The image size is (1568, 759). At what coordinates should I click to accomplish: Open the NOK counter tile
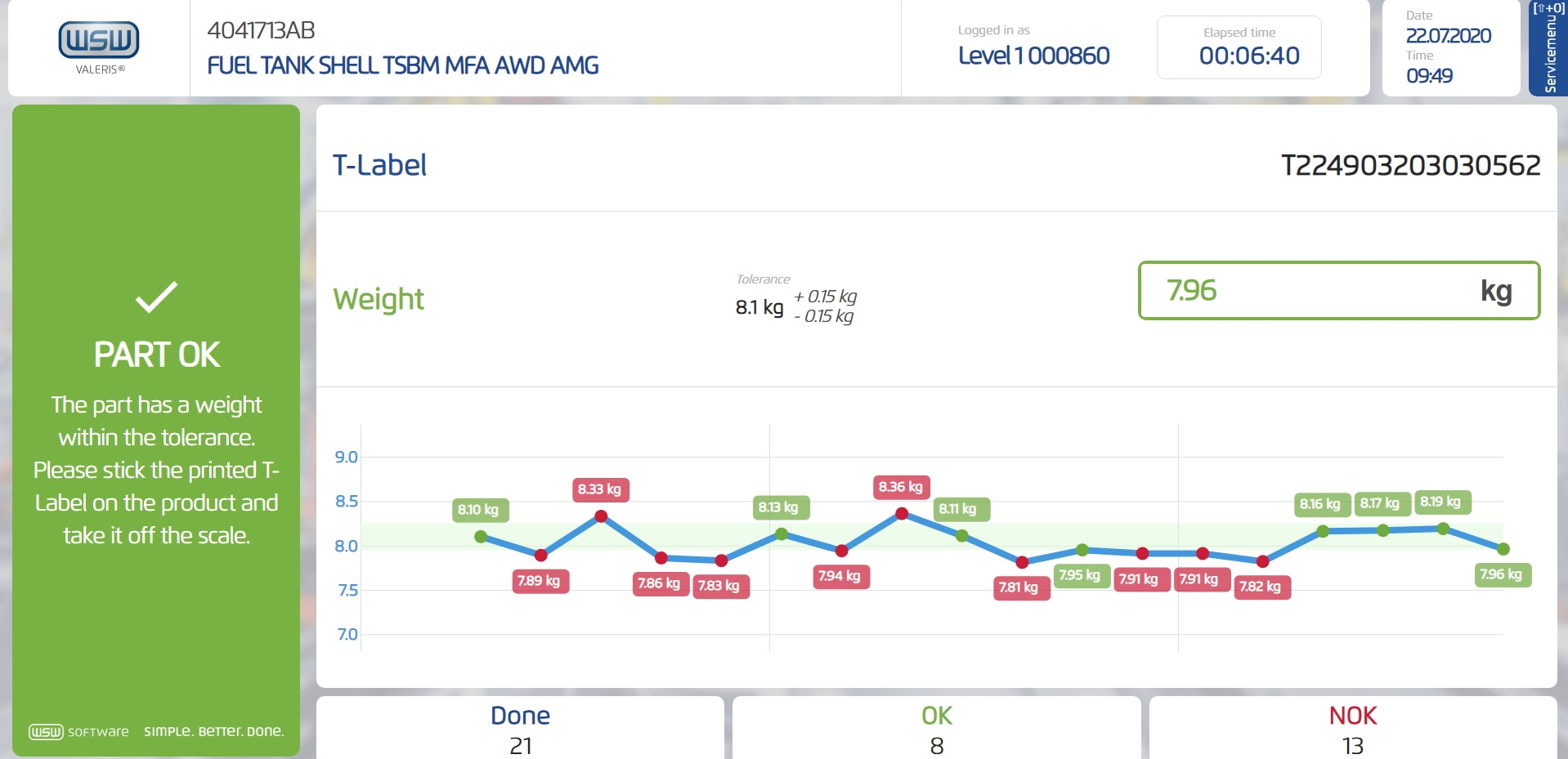(x=1352, y=729)
